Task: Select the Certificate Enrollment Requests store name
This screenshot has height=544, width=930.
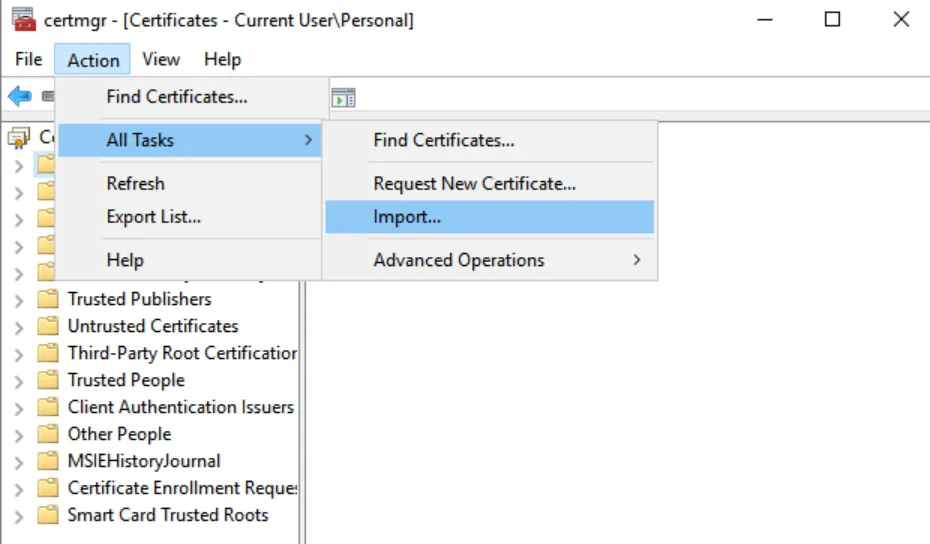Action: (182, 488)
